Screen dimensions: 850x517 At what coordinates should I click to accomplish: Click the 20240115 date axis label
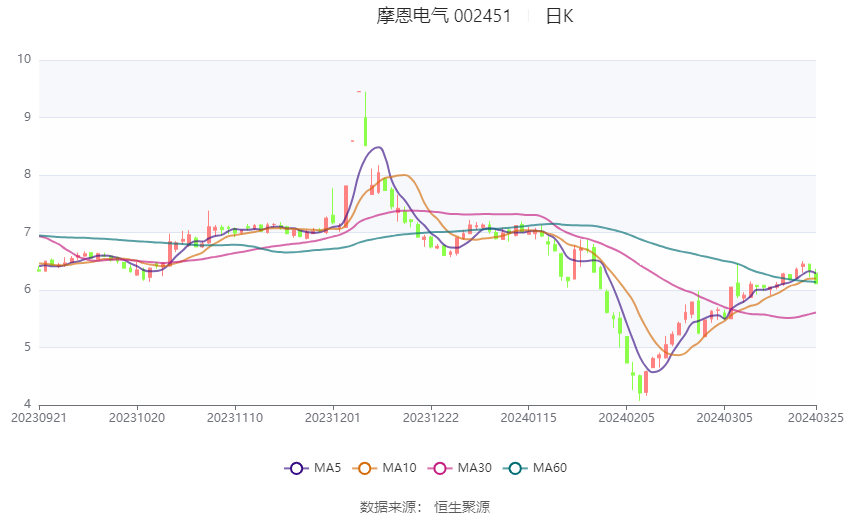coord(529,418)
